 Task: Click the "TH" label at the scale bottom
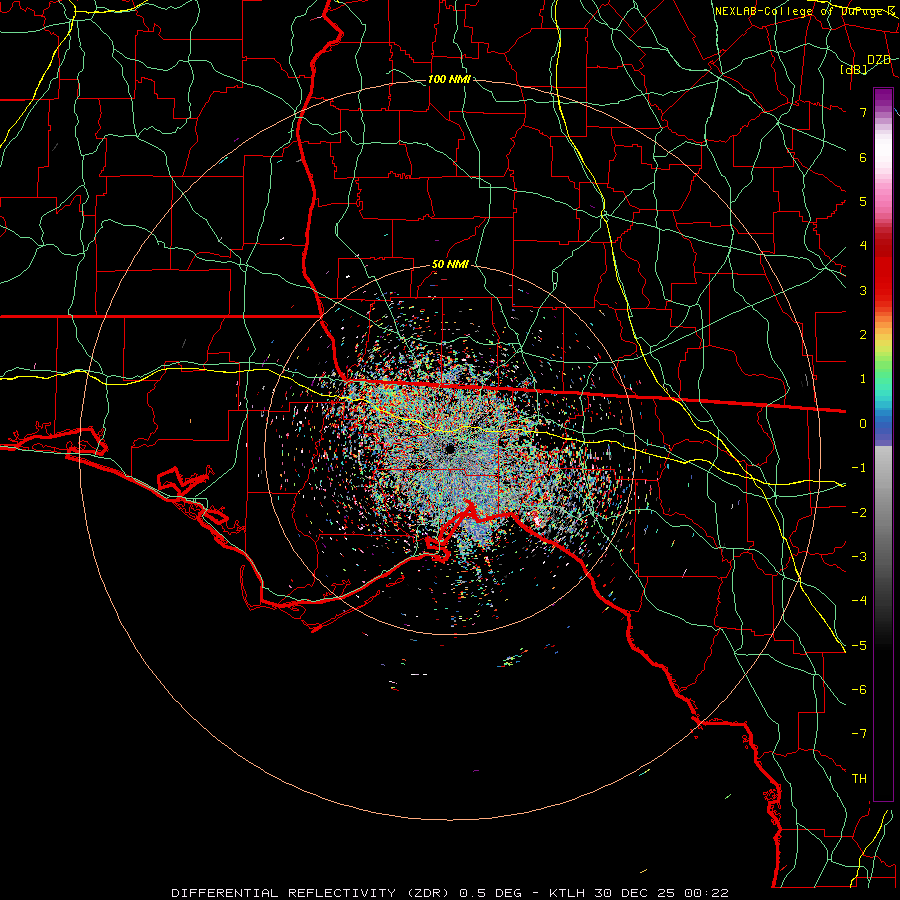click(859, 779)
